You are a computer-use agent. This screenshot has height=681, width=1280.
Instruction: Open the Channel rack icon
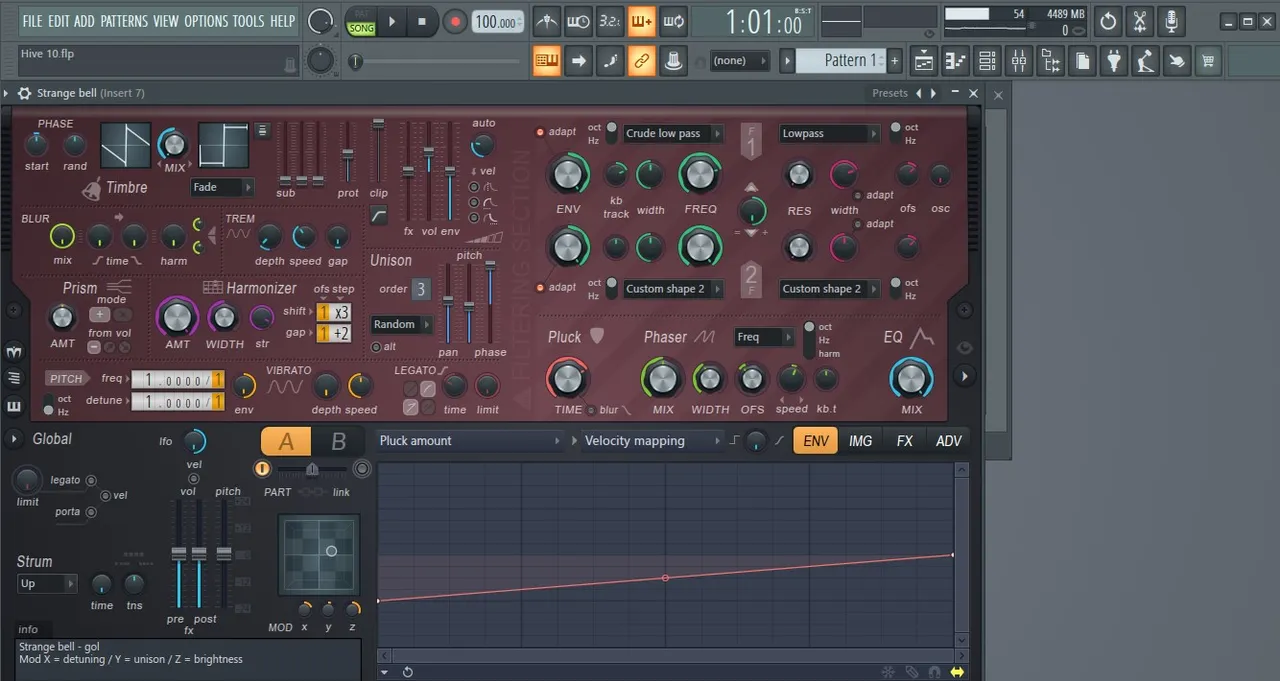987,62
